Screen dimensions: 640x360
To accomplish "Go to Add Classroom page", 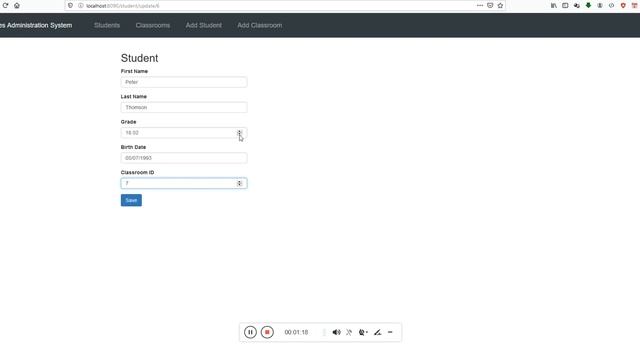I will [260, 25].
